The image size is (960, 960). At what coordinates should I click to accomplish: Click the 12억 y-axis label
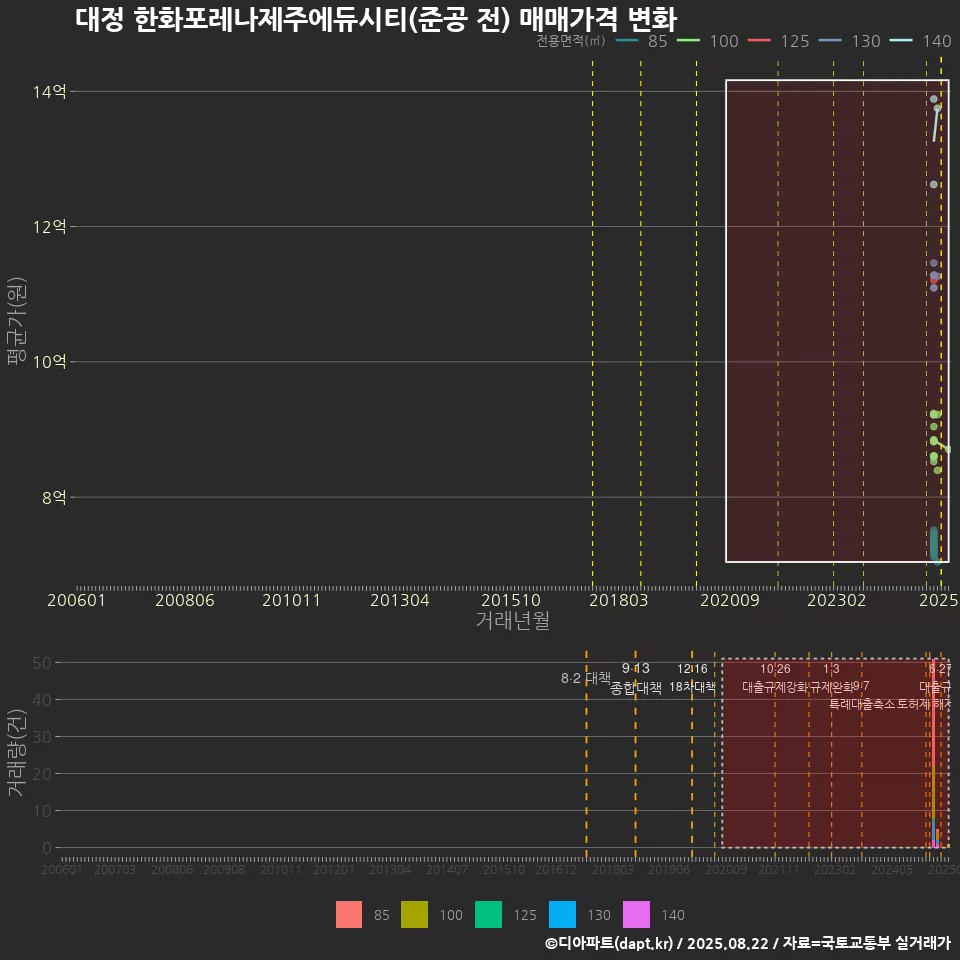click(50, 227)
